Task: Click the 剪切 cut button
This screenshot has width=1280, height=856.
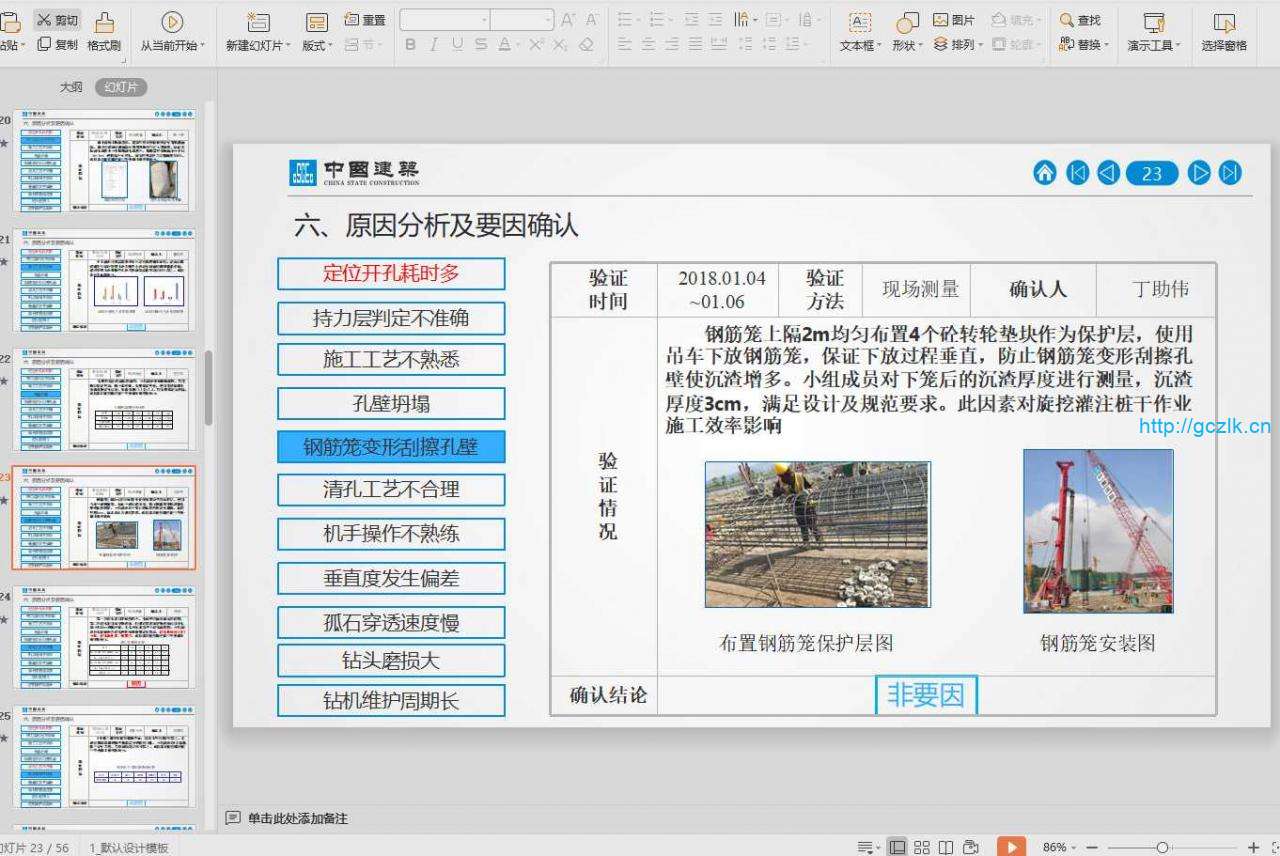Action: [x=57, y=20]
